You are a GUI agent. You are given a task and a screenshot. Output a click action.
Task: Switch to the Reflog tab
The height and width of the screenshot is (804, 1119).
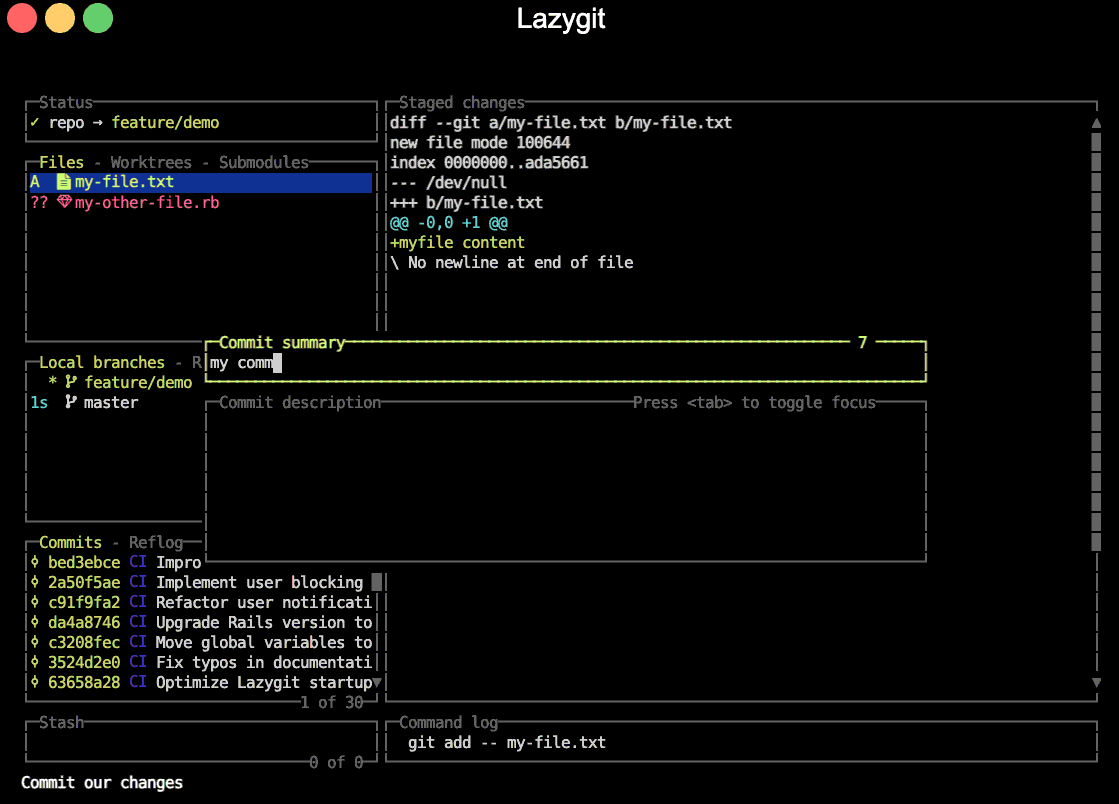156,542
